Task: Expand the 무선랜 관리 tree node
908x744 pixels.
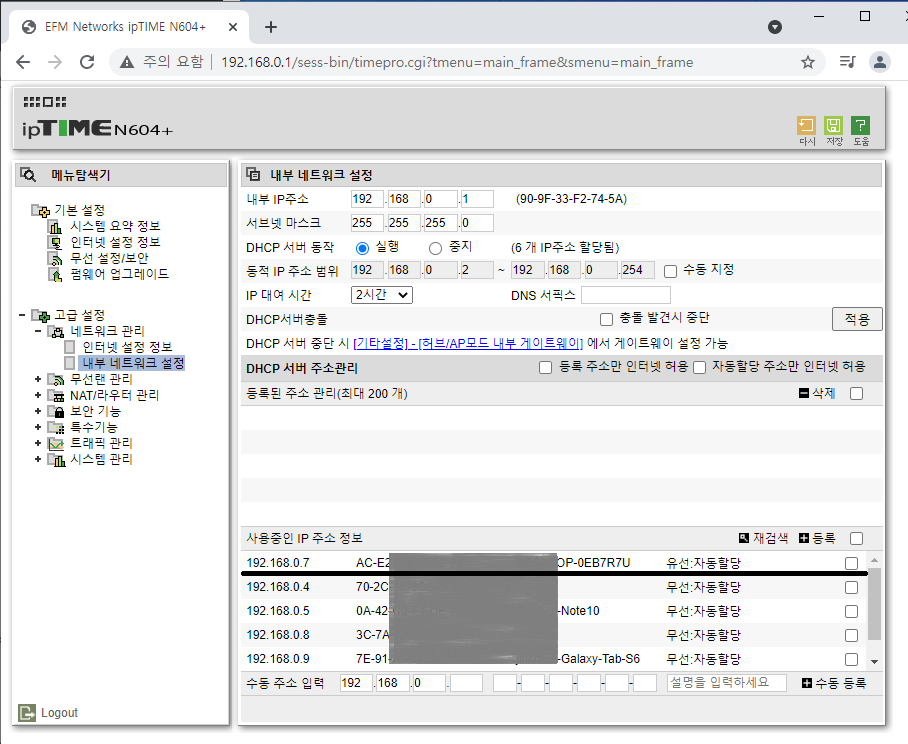Action: point(38,379)
